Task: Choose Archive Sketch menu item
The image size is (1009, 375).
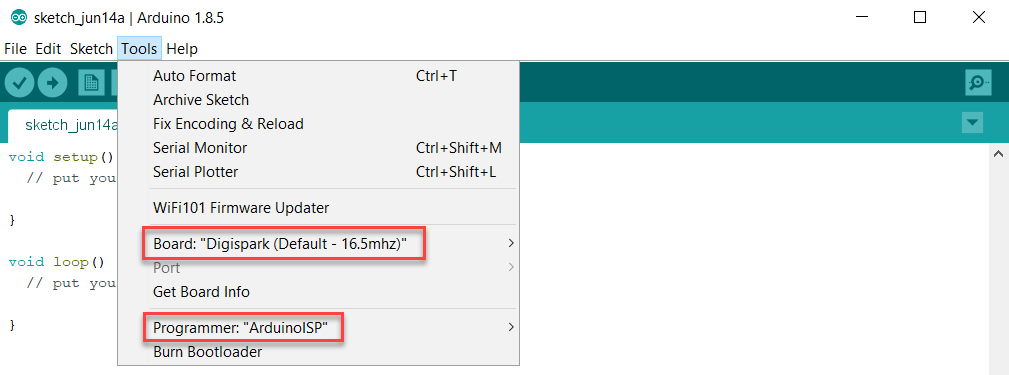Action: [319, 100]
